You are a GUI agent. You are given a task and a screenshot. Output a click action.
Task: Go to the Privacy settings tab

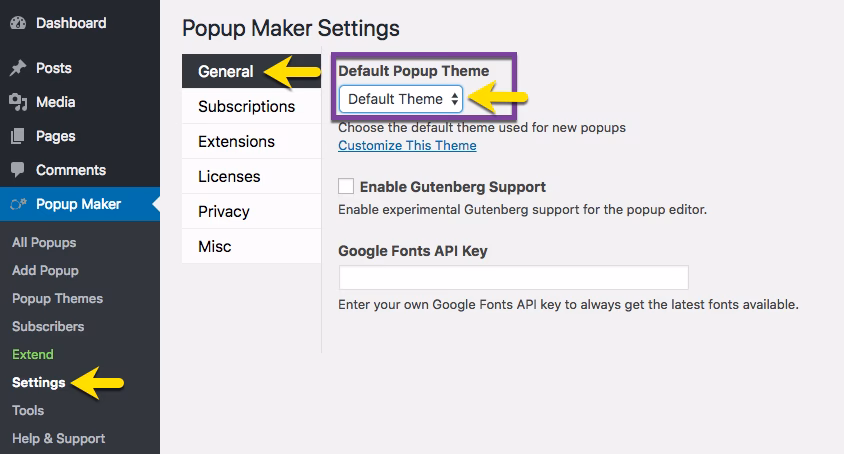click(224, 211)
